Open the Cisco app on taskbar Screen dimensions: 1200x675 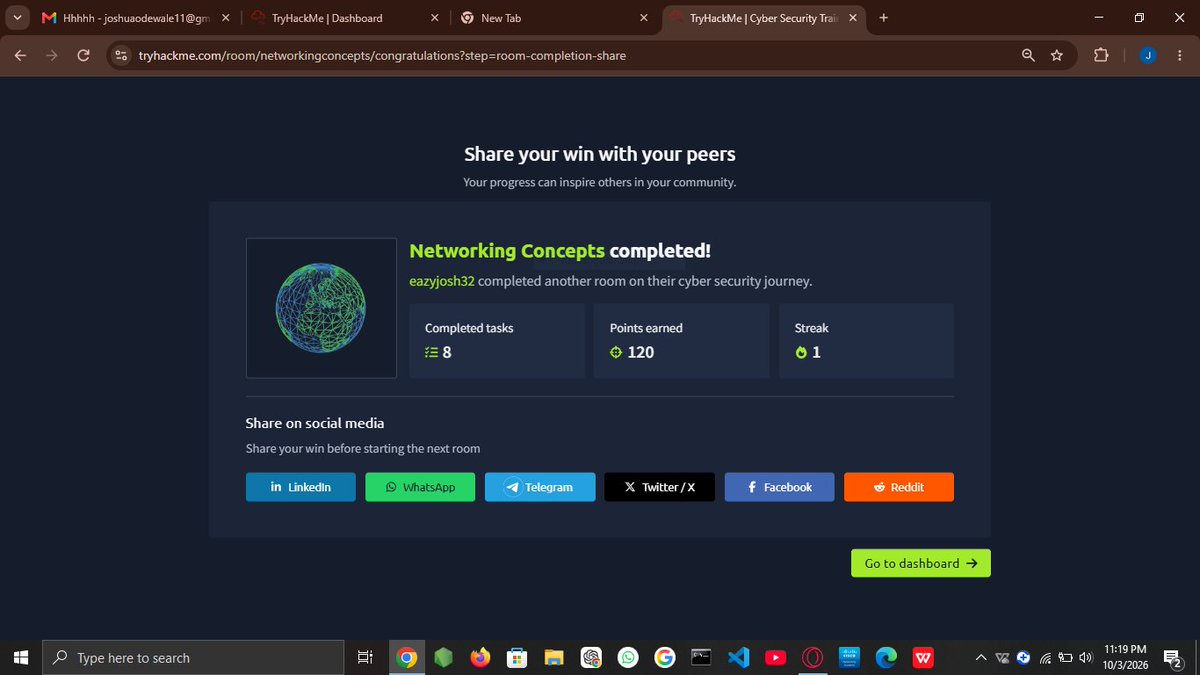849,657
